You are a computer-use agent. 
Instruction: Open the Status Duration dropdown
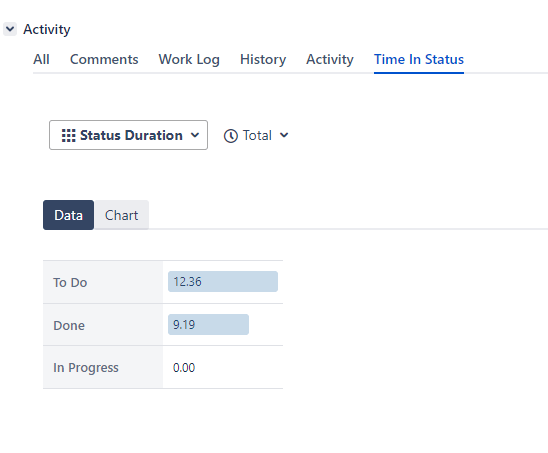[x=128, y=135]
